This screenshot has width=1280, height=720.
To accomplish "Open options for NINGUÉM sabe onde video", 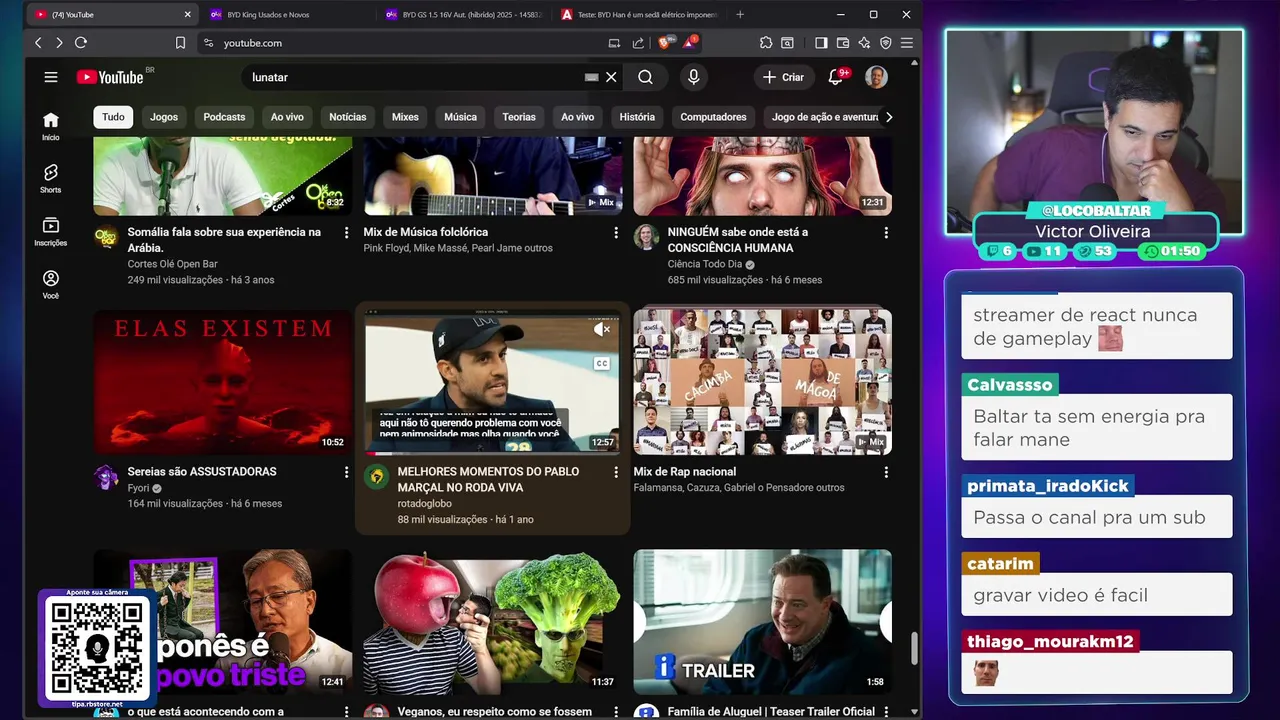I will 886,232.
